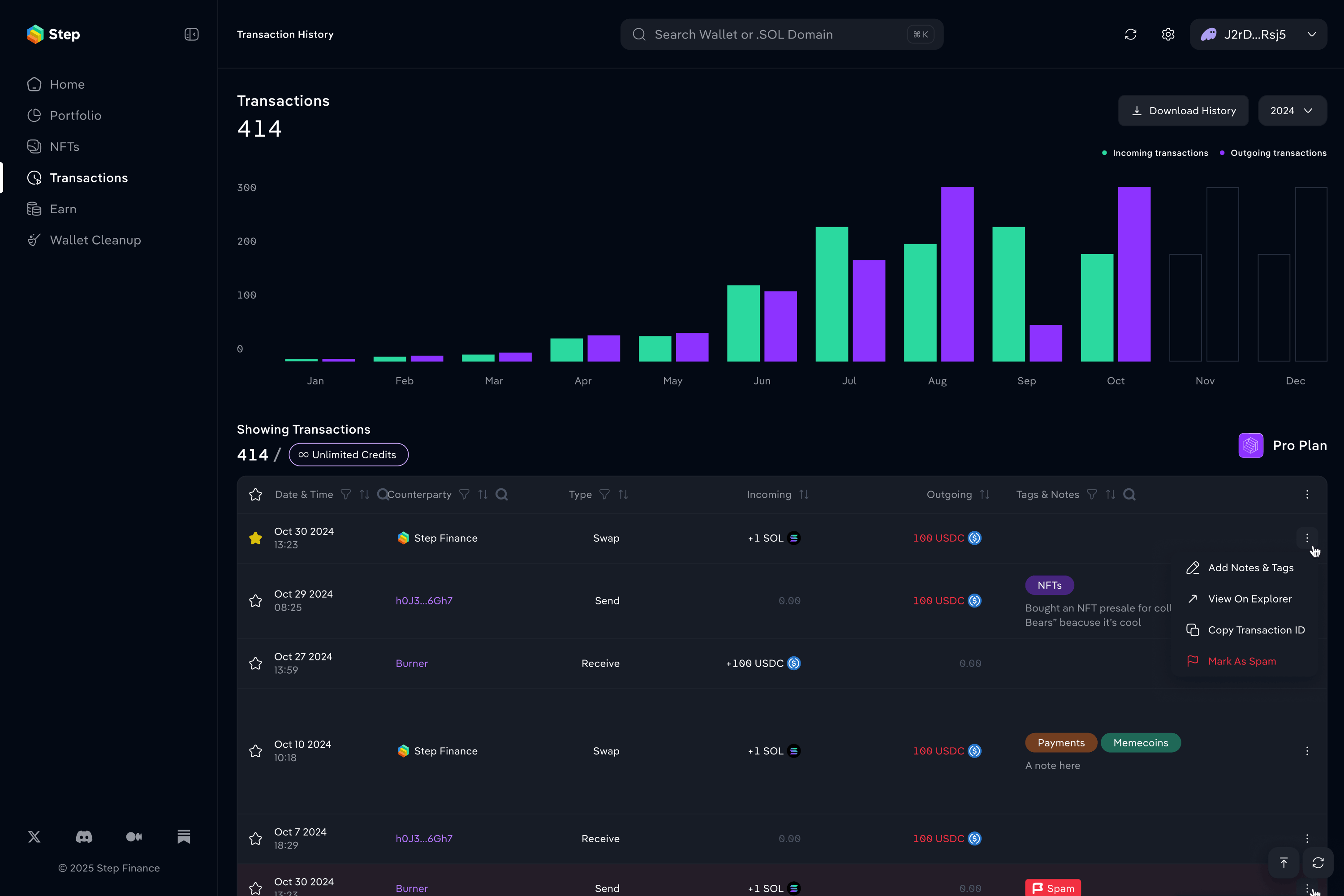
Task: Open settings gear icon
Action: coord(1168,34)
